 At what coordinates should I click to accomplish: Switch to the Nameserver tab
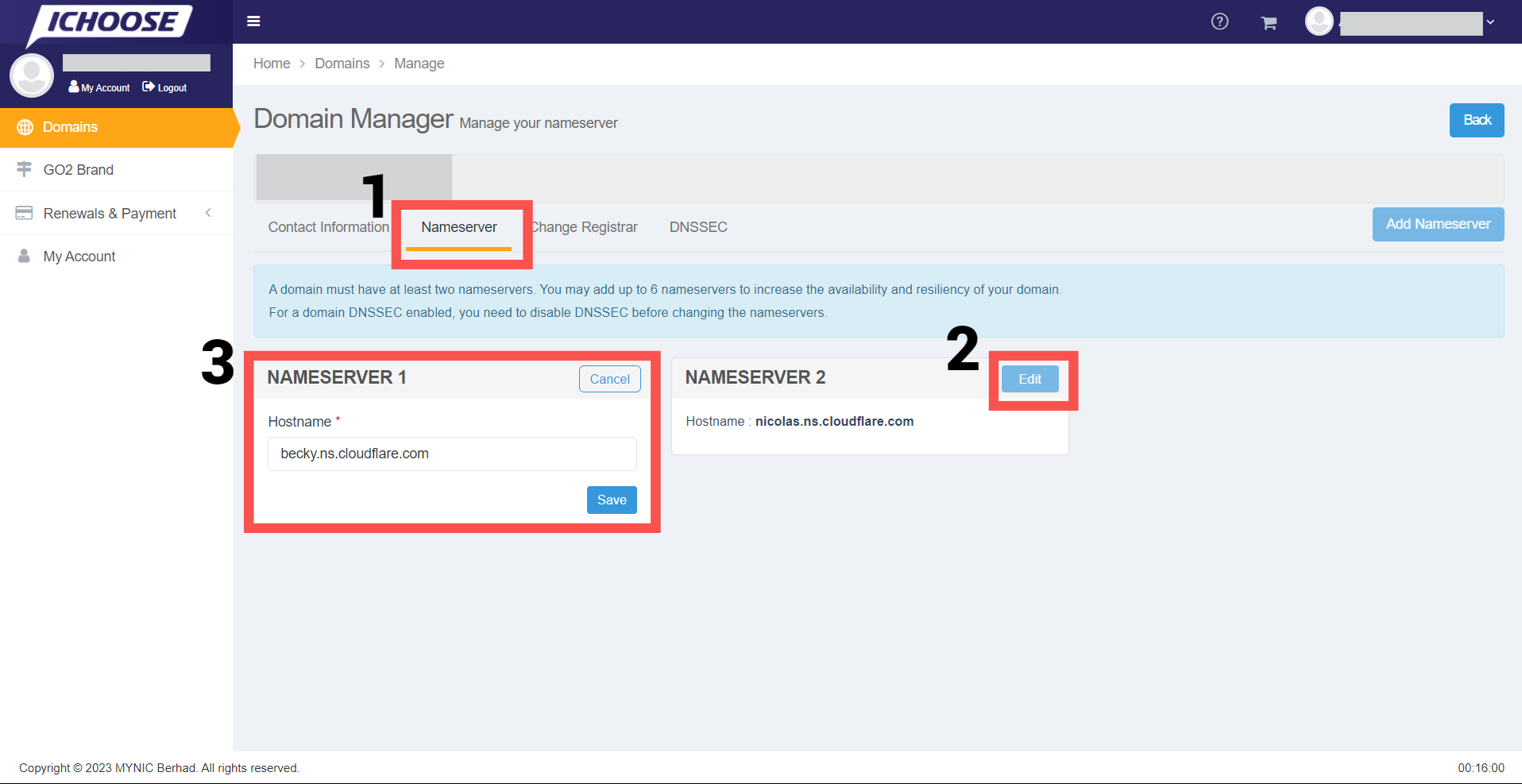click(x=459, y=227)
